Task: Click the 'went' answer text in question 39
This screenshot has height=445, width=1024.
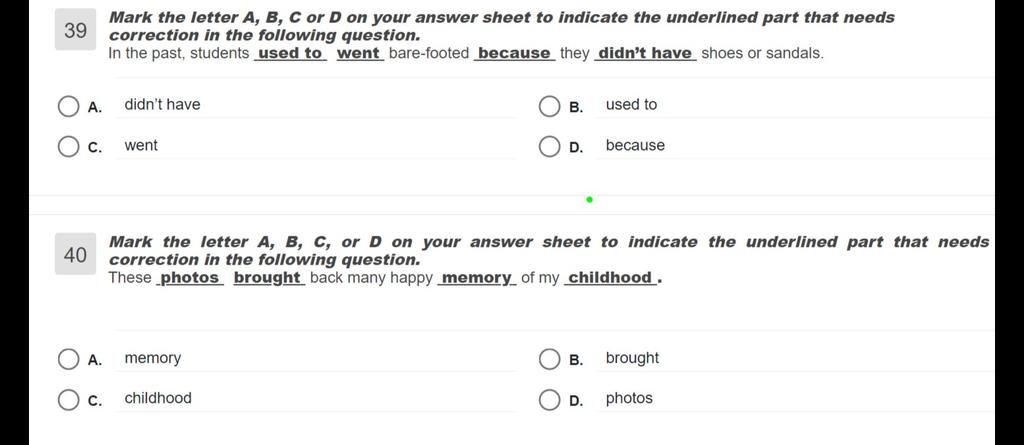Action: pos(141,145)
